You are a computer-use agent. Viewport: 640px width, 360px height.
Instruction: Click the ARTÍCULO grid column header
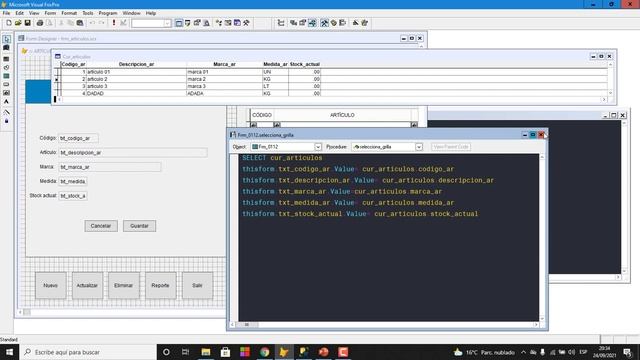click(342, 115)
